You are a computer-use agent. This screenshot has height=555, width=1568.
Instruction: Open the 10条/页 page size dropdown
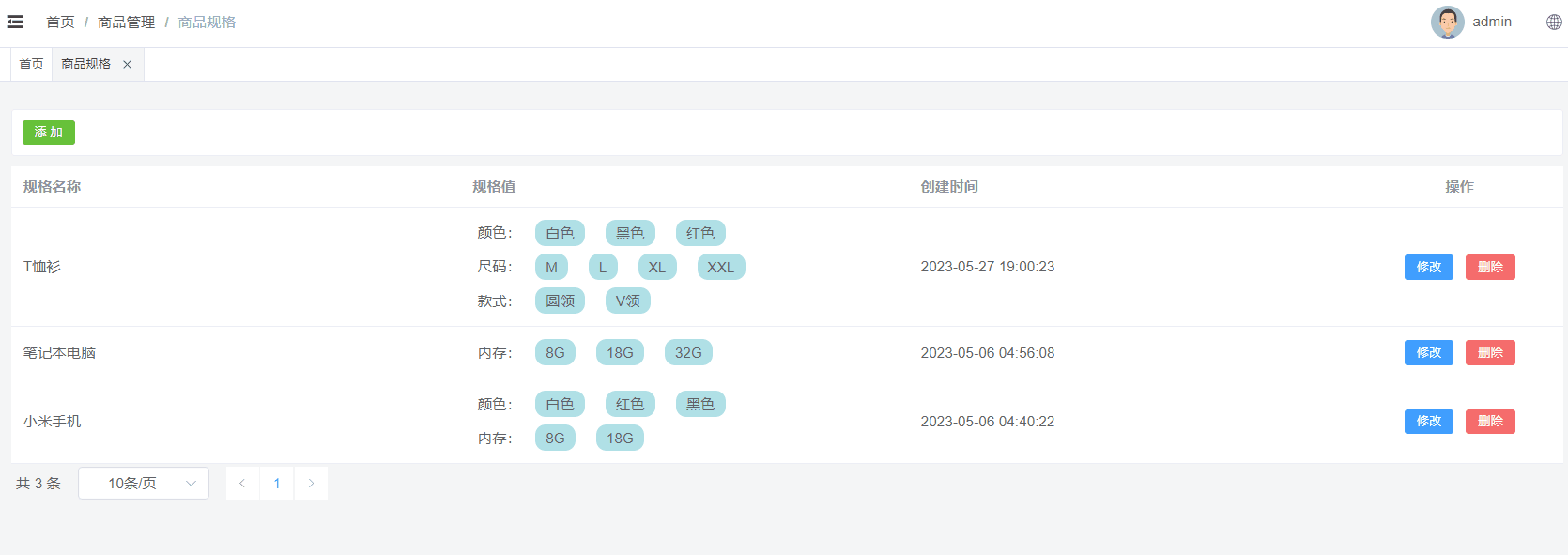pyautogui.click(x=144, y=484)
